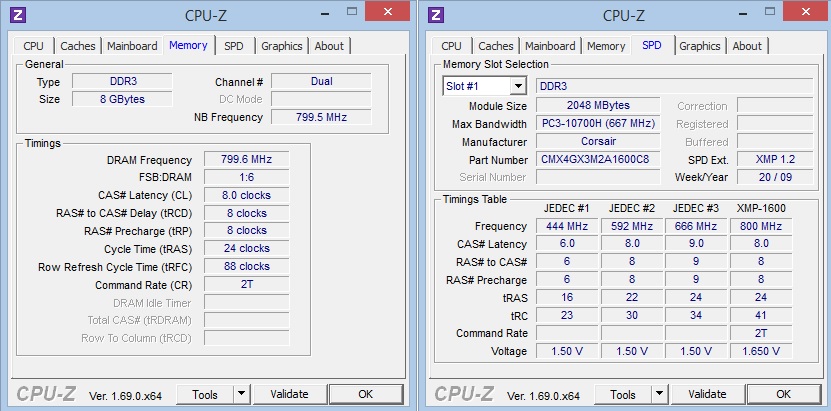Click OK in the right window
The width and height of the screenshot is (831, 411).
pyautogui.click(x=784, y=394)
